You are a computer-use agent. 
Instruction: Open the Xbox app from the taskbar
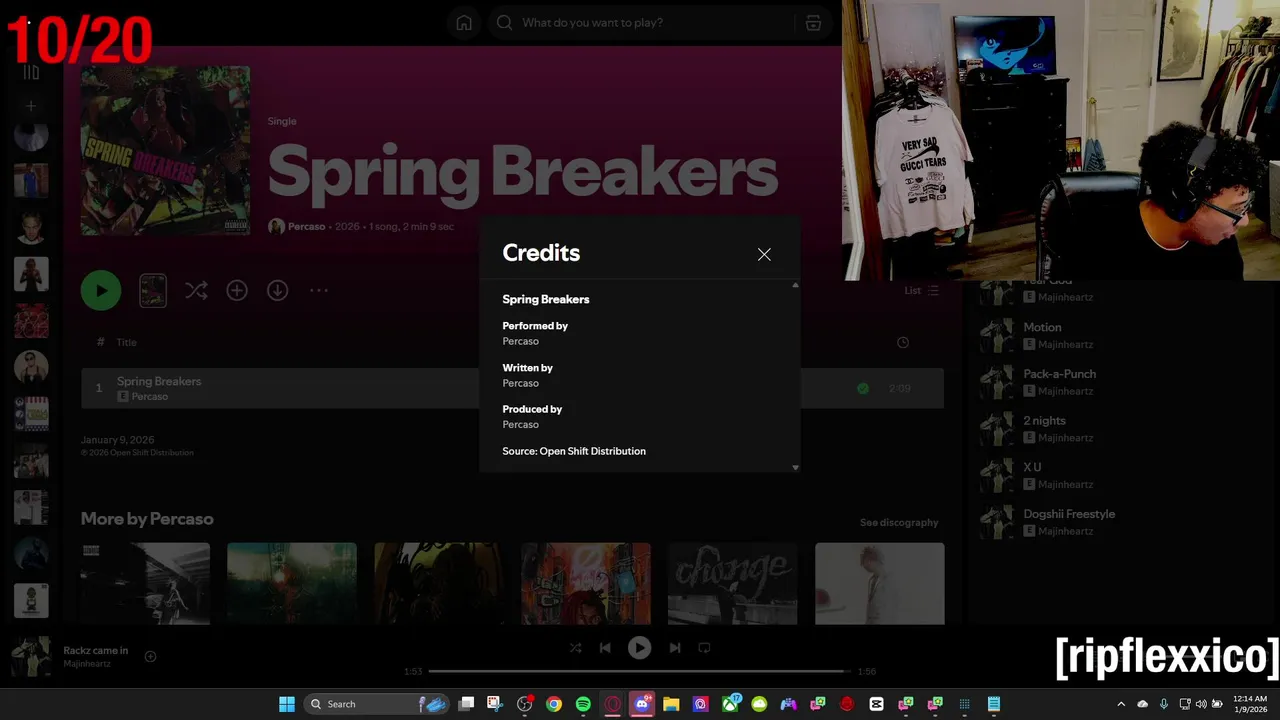731,704
